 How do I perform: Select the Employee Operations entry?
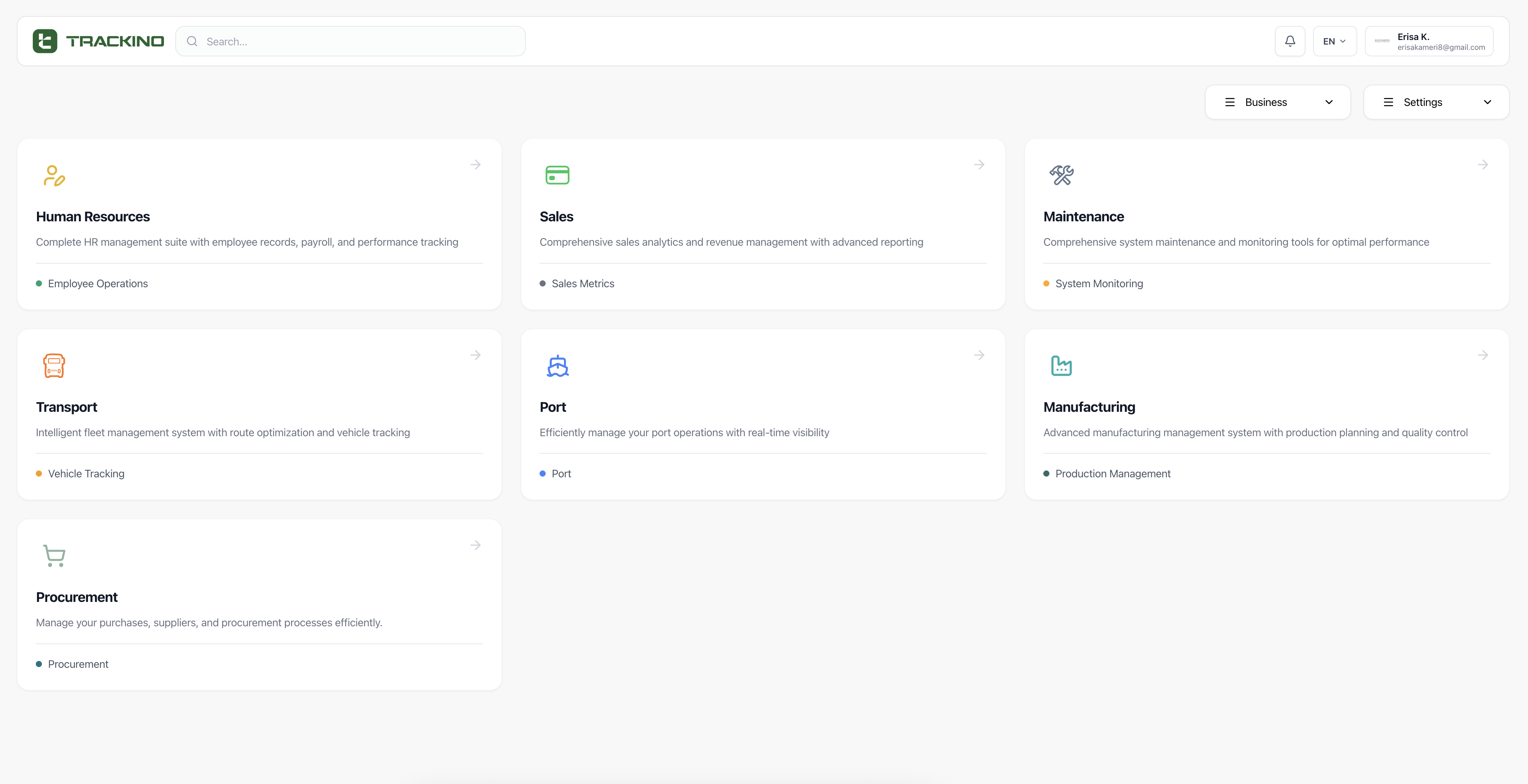click(92, 283)
